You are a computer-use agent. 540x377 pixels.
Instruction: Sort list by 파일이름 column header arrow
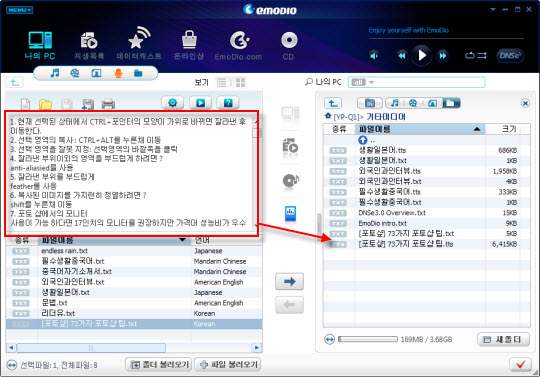click(477, 129)
